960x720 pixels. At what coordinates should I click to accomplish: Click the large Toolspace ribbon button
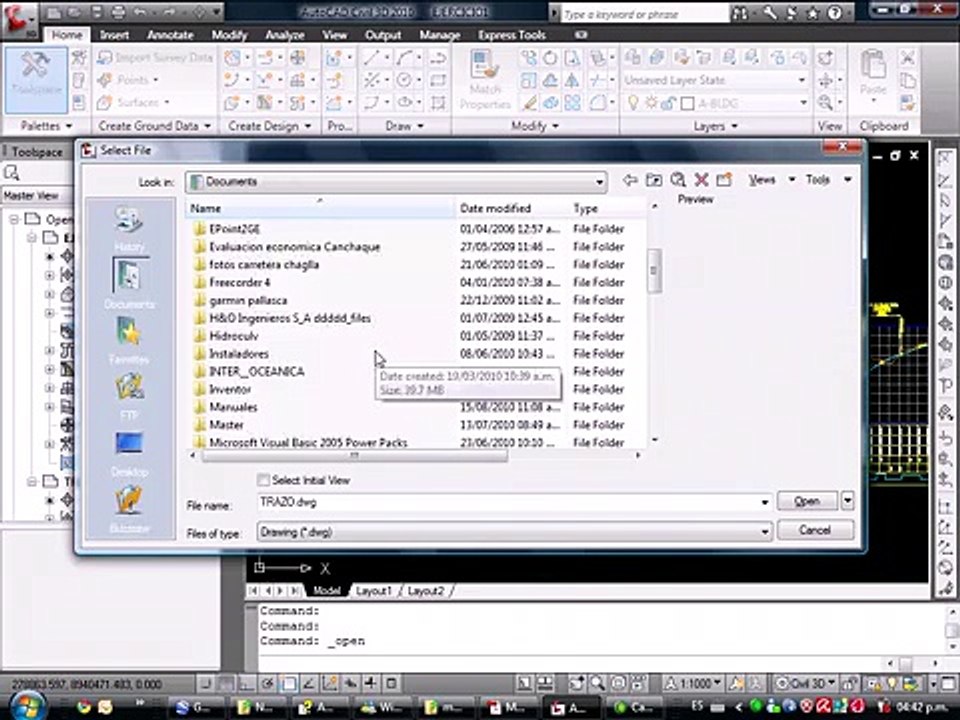[x=36, y=80]
